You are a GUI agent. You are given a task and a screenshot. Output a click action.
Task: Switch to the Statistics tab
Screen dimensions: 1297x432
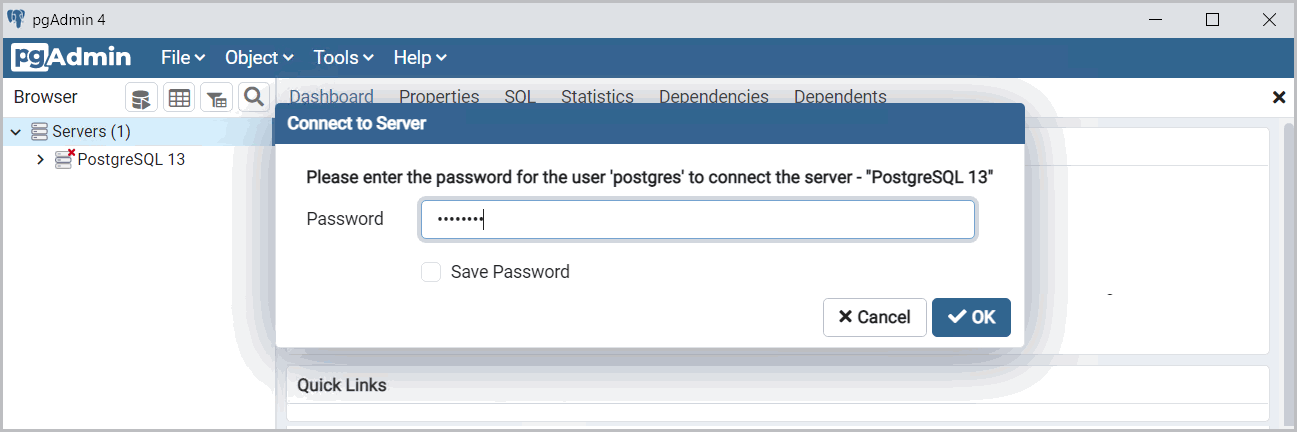[597, 97]
